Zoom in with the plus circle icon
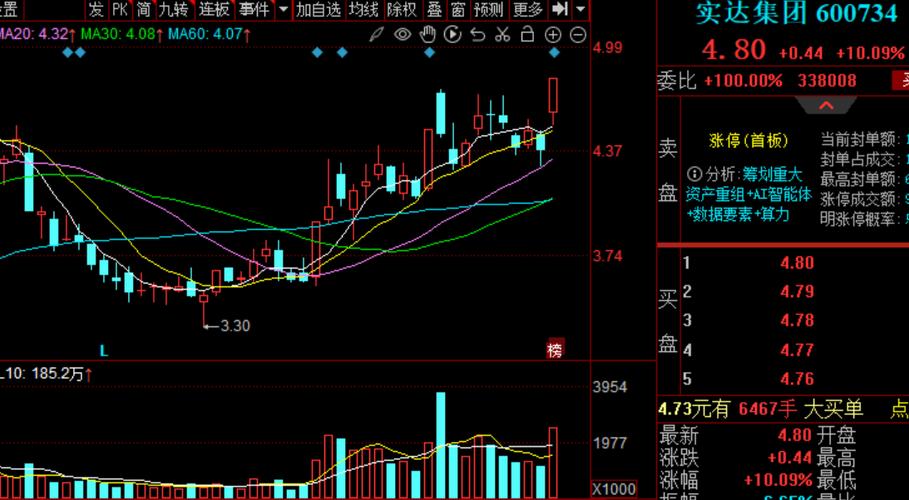This screenshot has height=500, width=909. [x=553, y=34]
